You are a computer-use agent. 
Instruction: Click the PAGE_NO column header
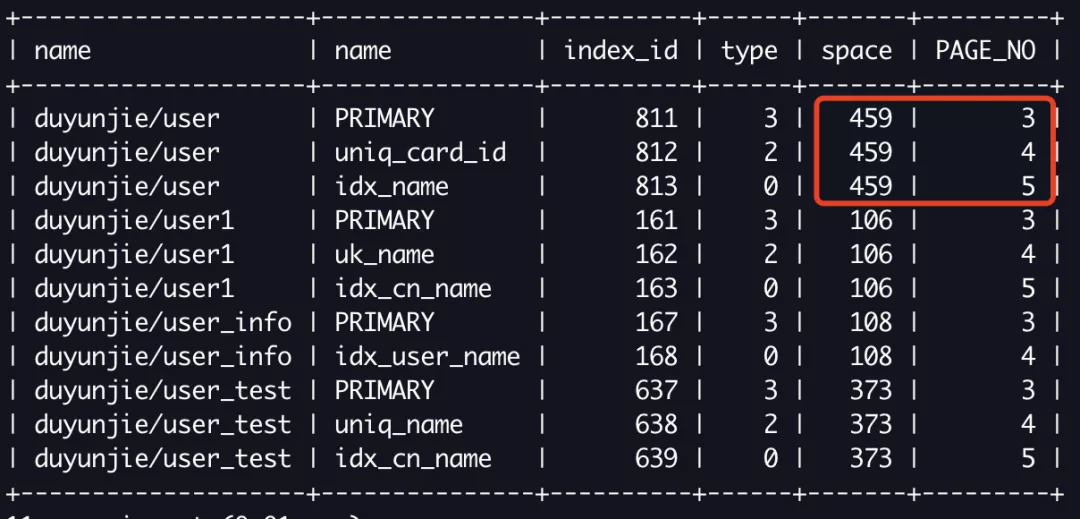985,51
